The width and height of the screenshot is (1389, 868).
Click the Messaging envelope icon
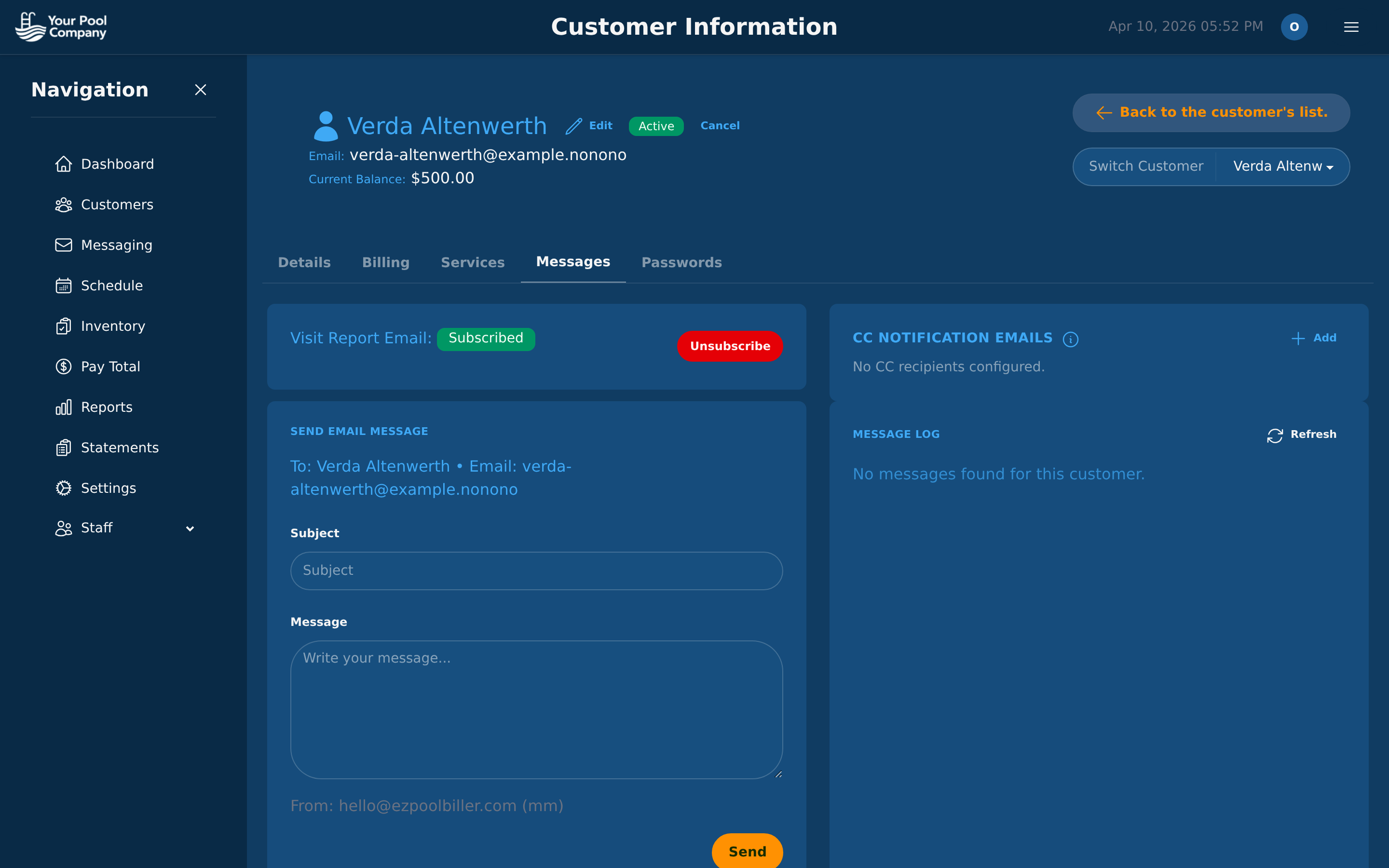64,245
